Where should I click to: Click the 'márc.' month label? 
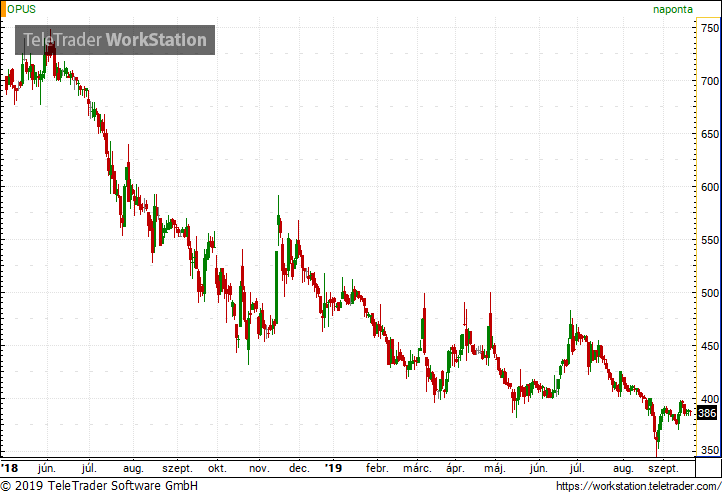[418, 469]
